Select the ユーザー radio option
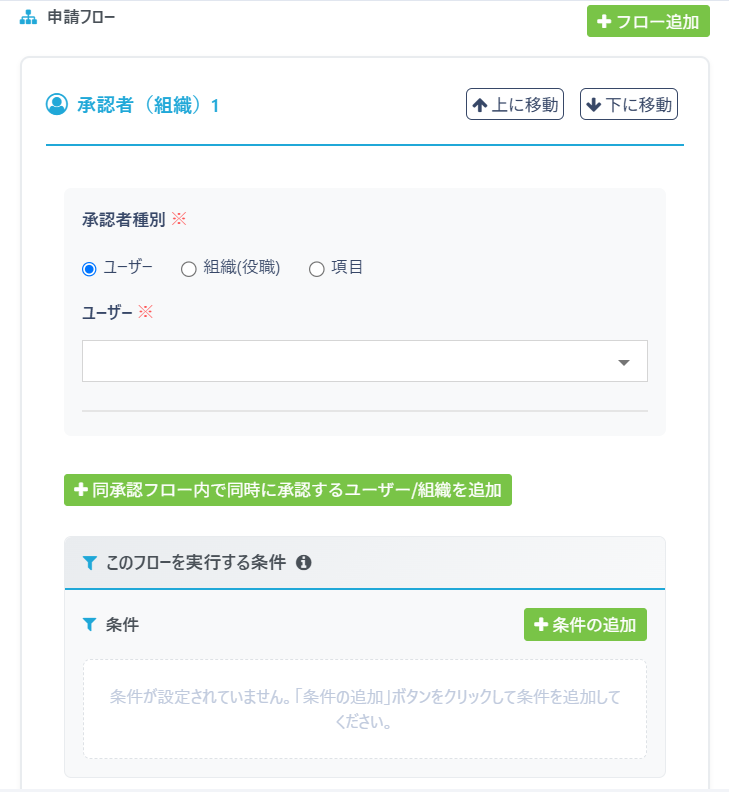729x792 pixels. 89,268
